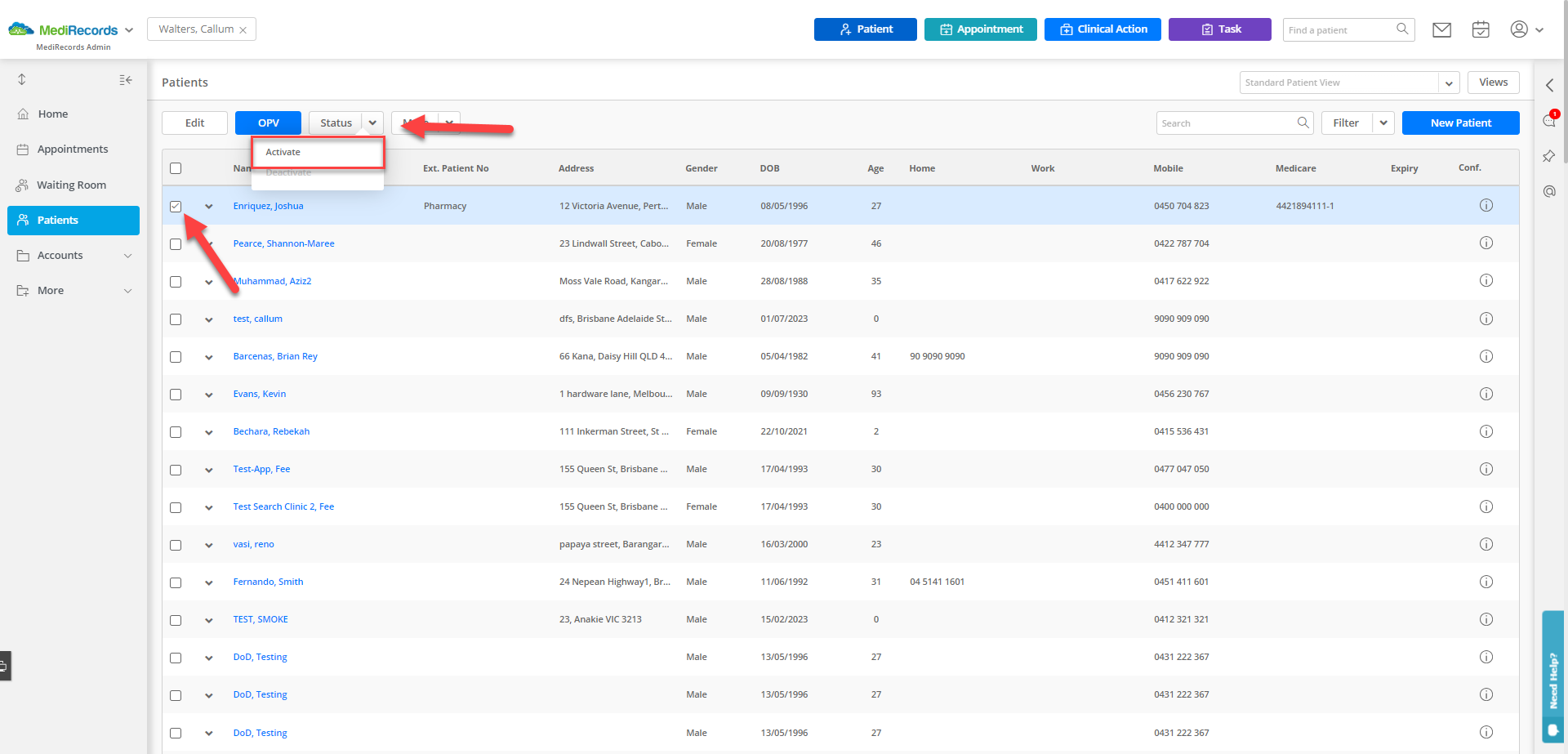The image size is (1568, 754).
Task: View info icon for test, callum
Action: [1486, 319]
